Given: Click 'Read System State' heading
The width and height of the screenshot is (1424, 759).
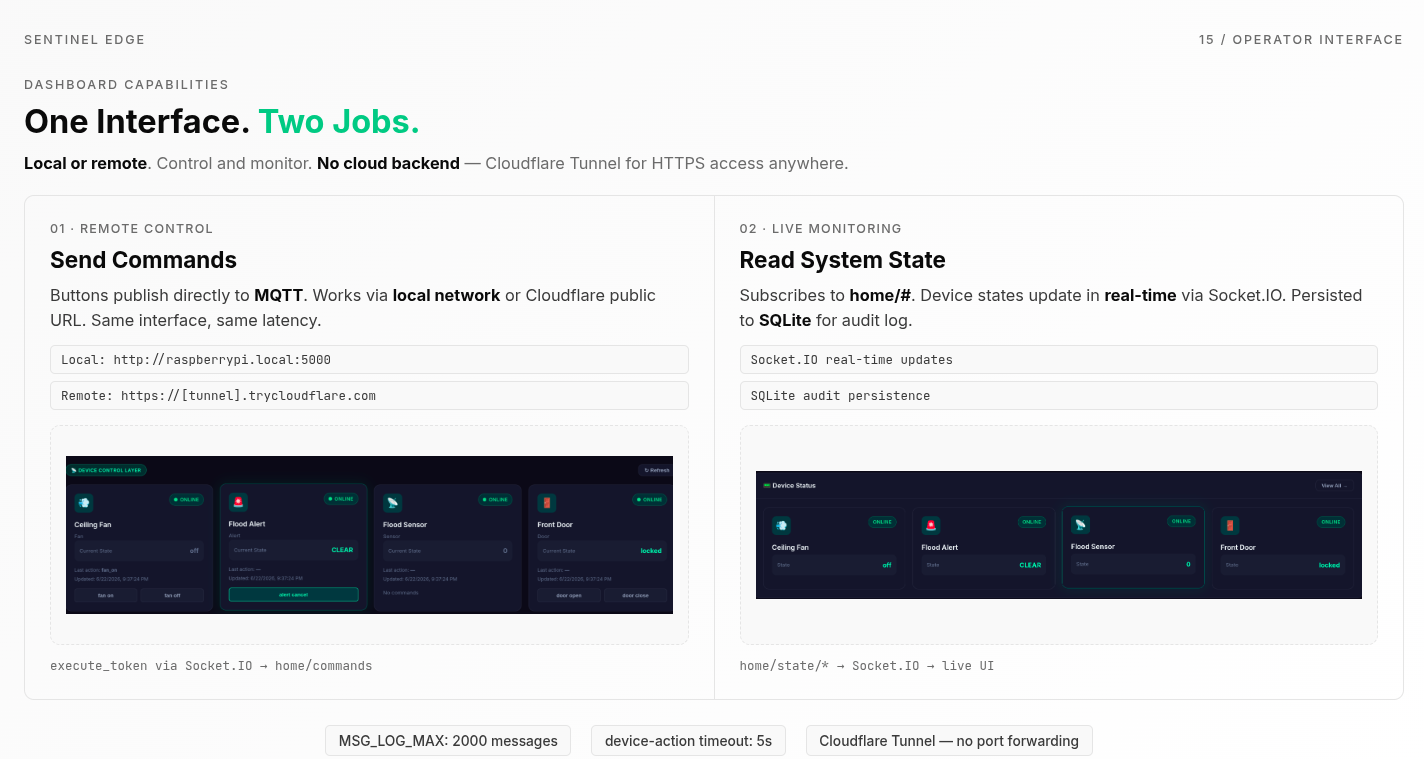Looking at the screenshot, I should (842, 260).
